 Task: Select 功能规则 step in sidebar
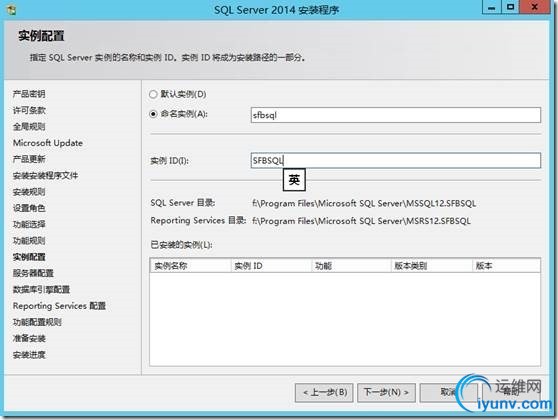tap(29, 241)
